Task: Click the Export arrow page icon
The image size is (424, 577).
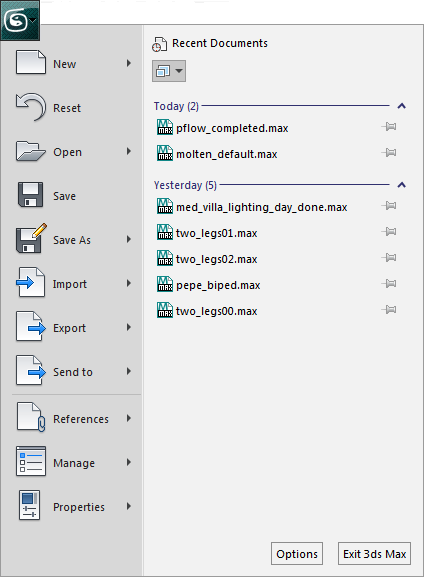Action: tap(31, 326)
